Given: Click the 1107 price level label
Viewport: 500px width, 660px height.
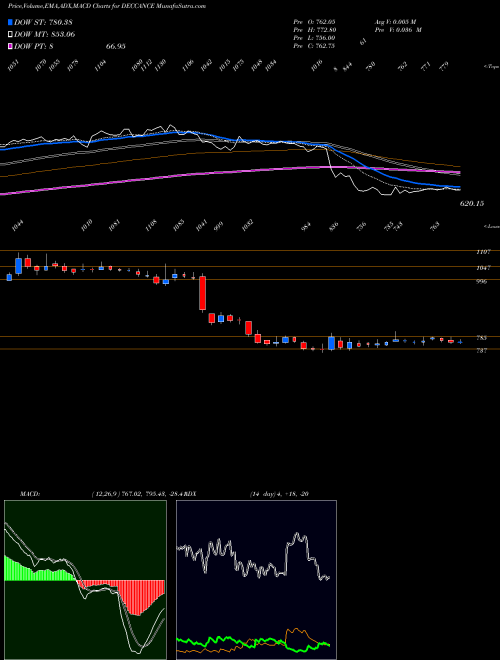Looking at the screenshot, I should pos(483,252).
